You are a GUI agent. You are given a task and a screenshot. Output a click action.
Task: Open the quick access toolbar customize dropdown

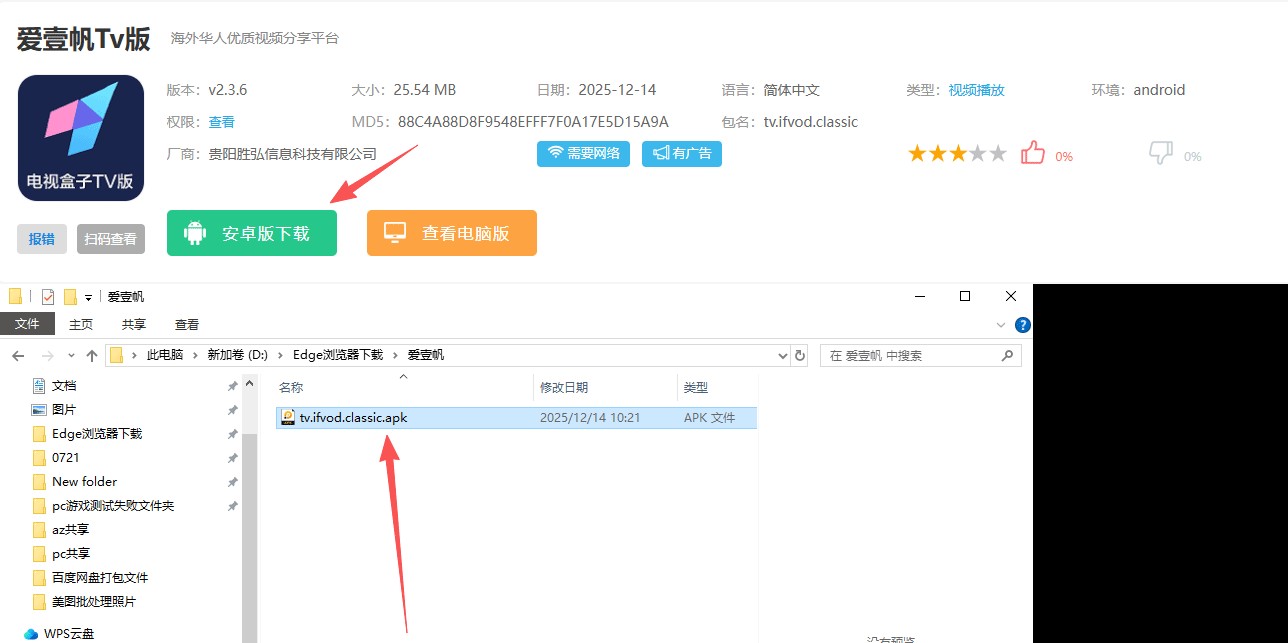point(88,297)
